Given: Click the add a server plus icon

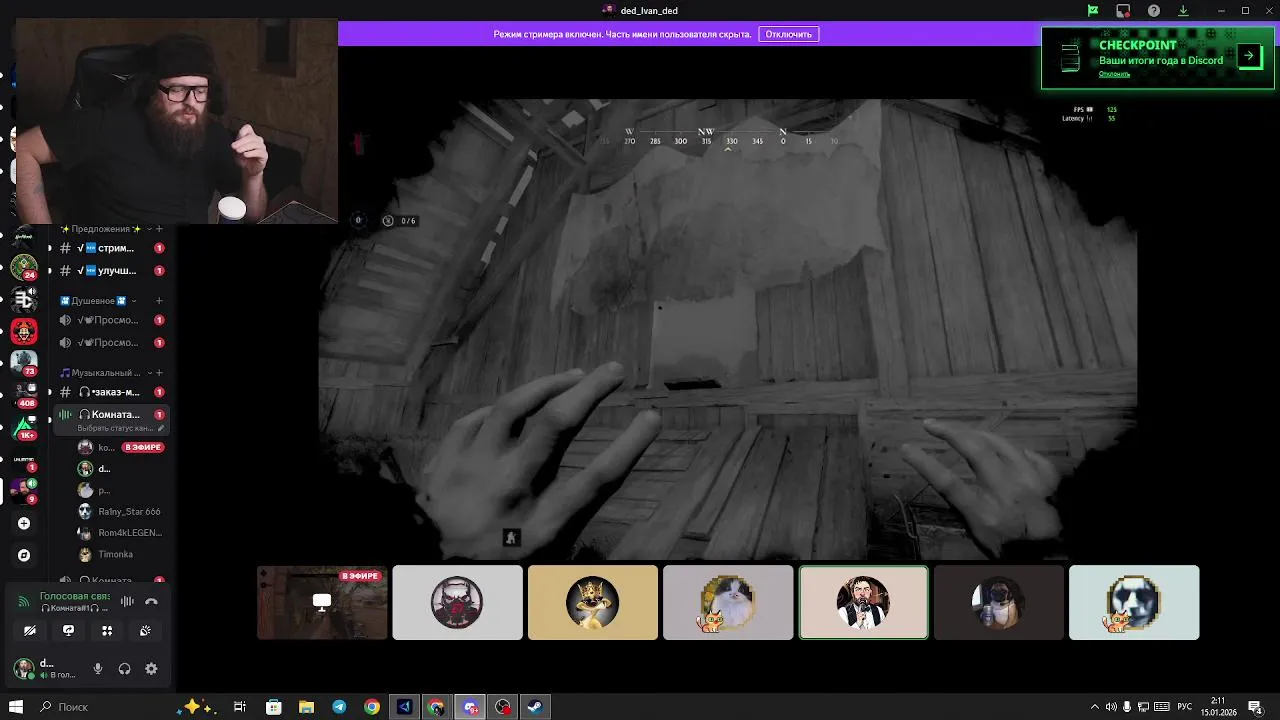Looking at the screenshot, I should tap(24, 523).
